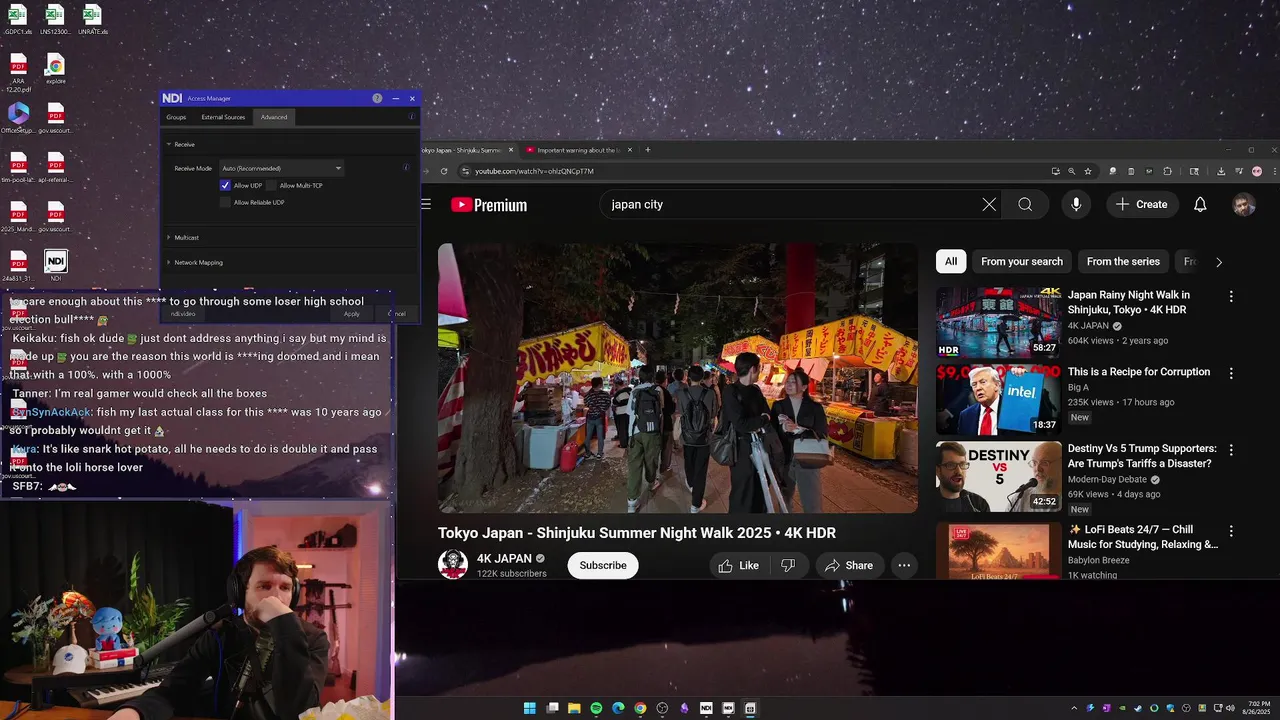Open File Explorer from the taskbar
The width and height of the screenshot is (1280, 720).
[x=574, y=708]
